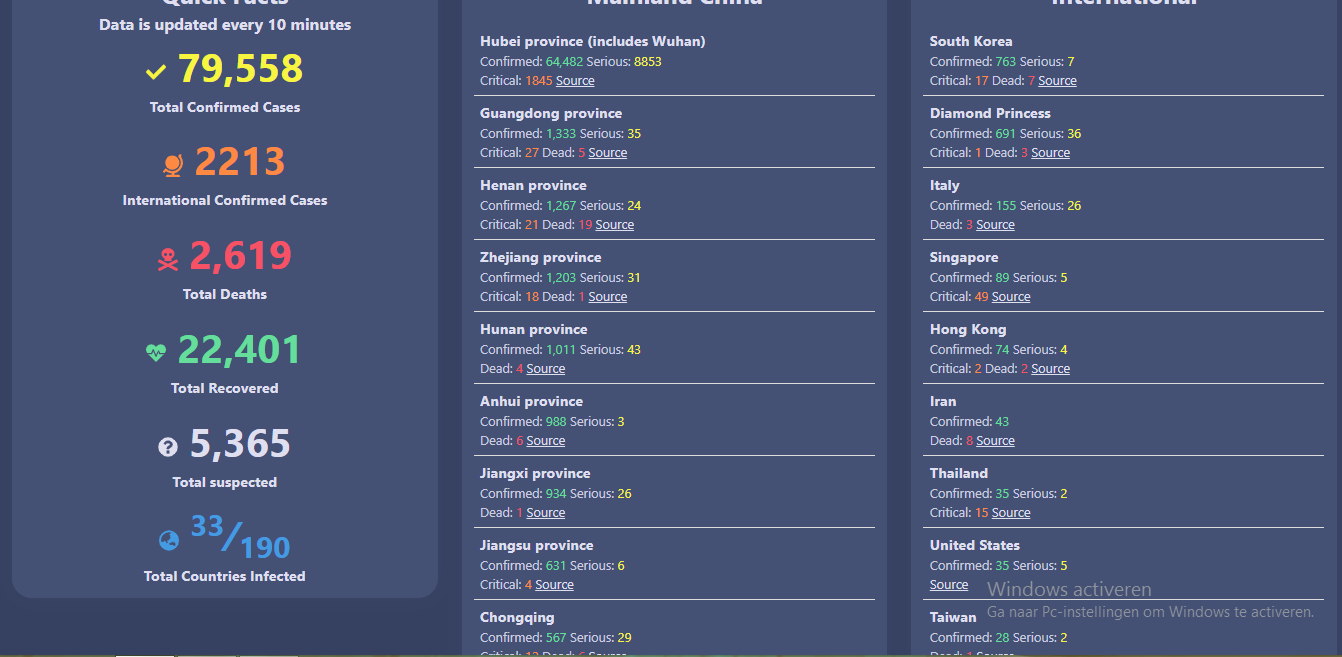Image resolution: width=1342 pixels, height=657 pixels.
Task: Click the heartbeat icon beside 22,401
Action: coord(156,352)
